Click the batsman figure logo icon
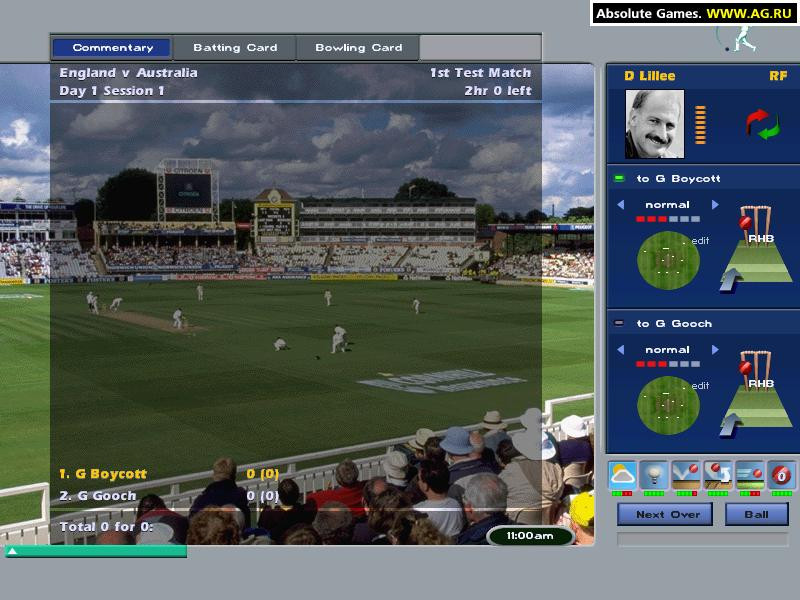 737,40
